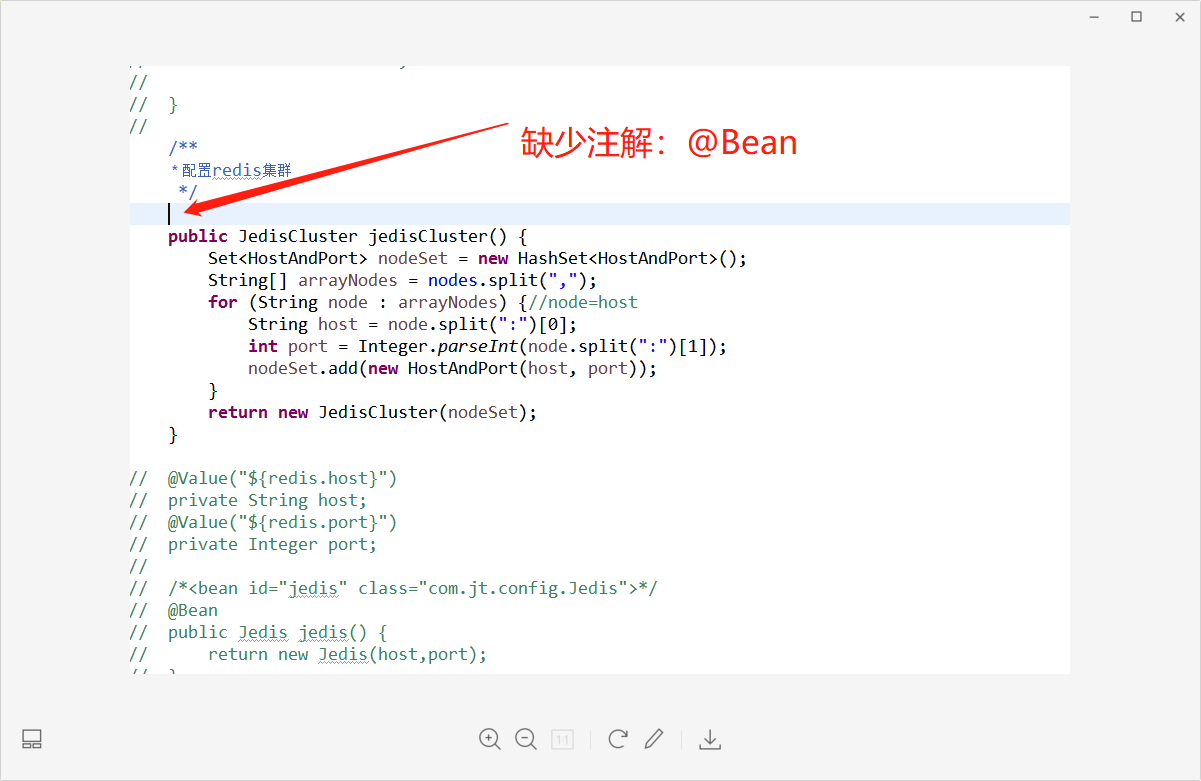Viewport: 1201px width, 781px height.
Task: Rotate the image clockwise
Action: pyautogui.click(x=617, y=739)
